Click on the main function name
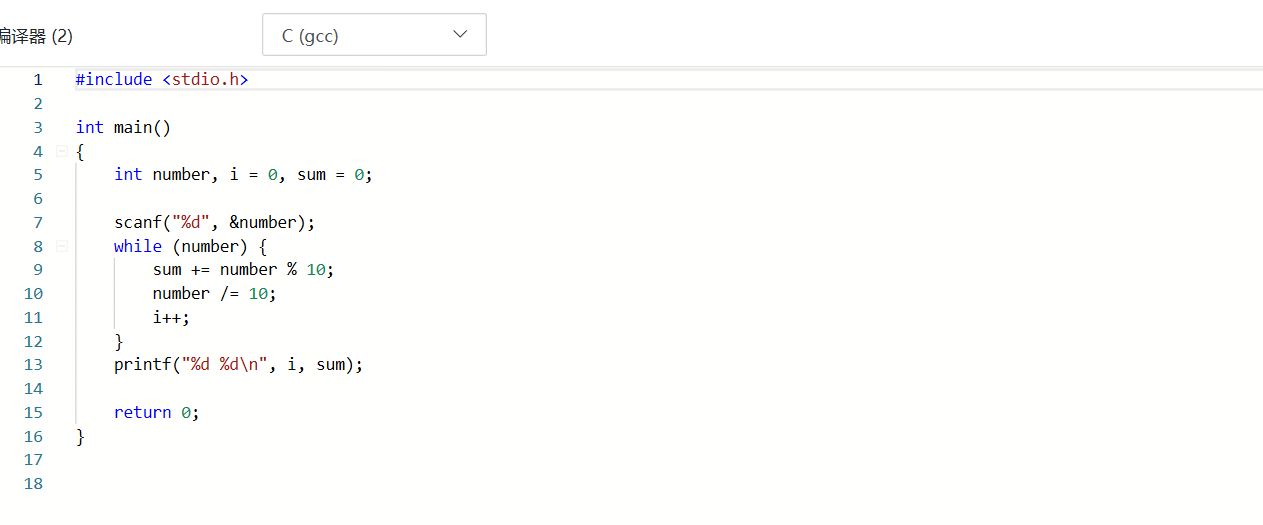 [x=133, y=127]
